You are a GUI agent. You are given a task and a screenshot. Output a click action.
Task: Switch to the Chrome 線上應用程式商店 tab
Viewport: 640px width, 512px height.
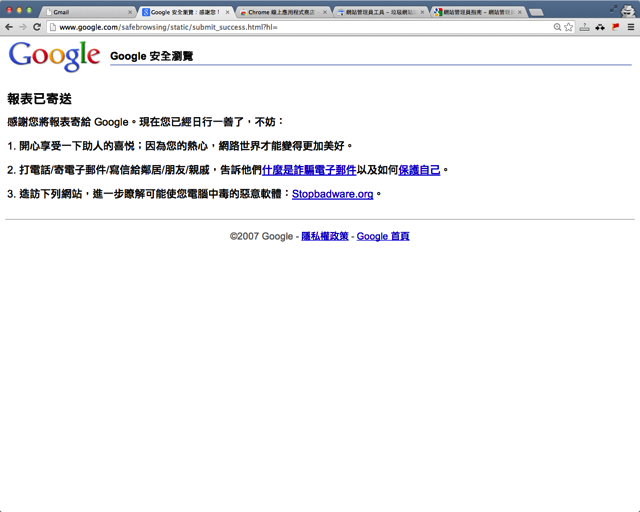tap(284, 12)
